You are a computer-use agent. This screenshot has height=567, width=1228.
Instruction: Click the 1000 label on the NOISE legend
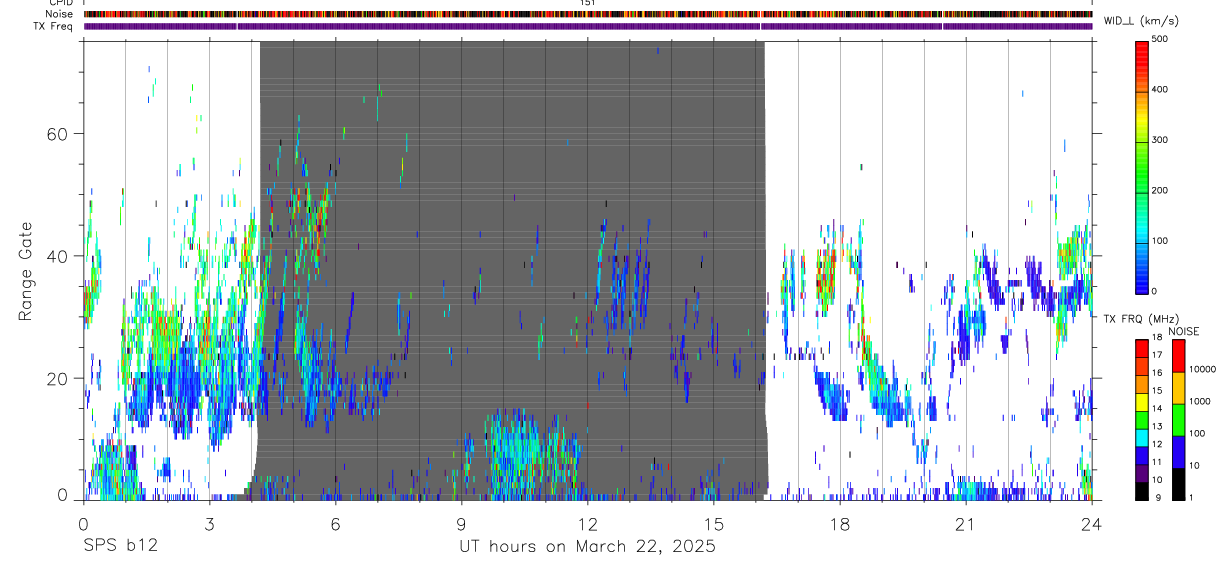(x=1199, y=402)
